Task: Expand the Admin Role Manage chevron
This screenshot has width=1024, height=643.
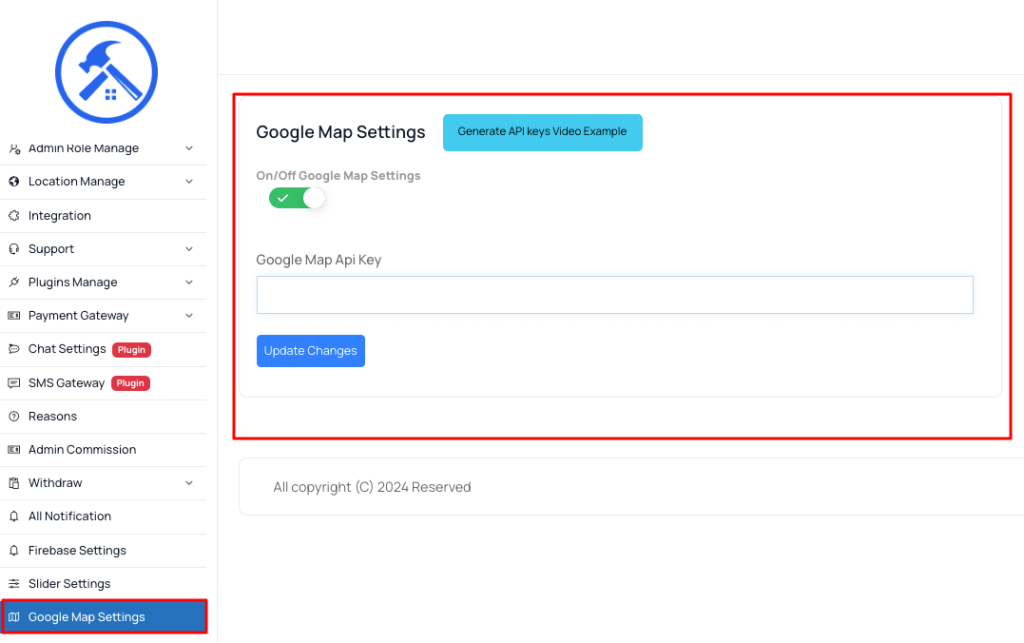Action: coord(189,148)
